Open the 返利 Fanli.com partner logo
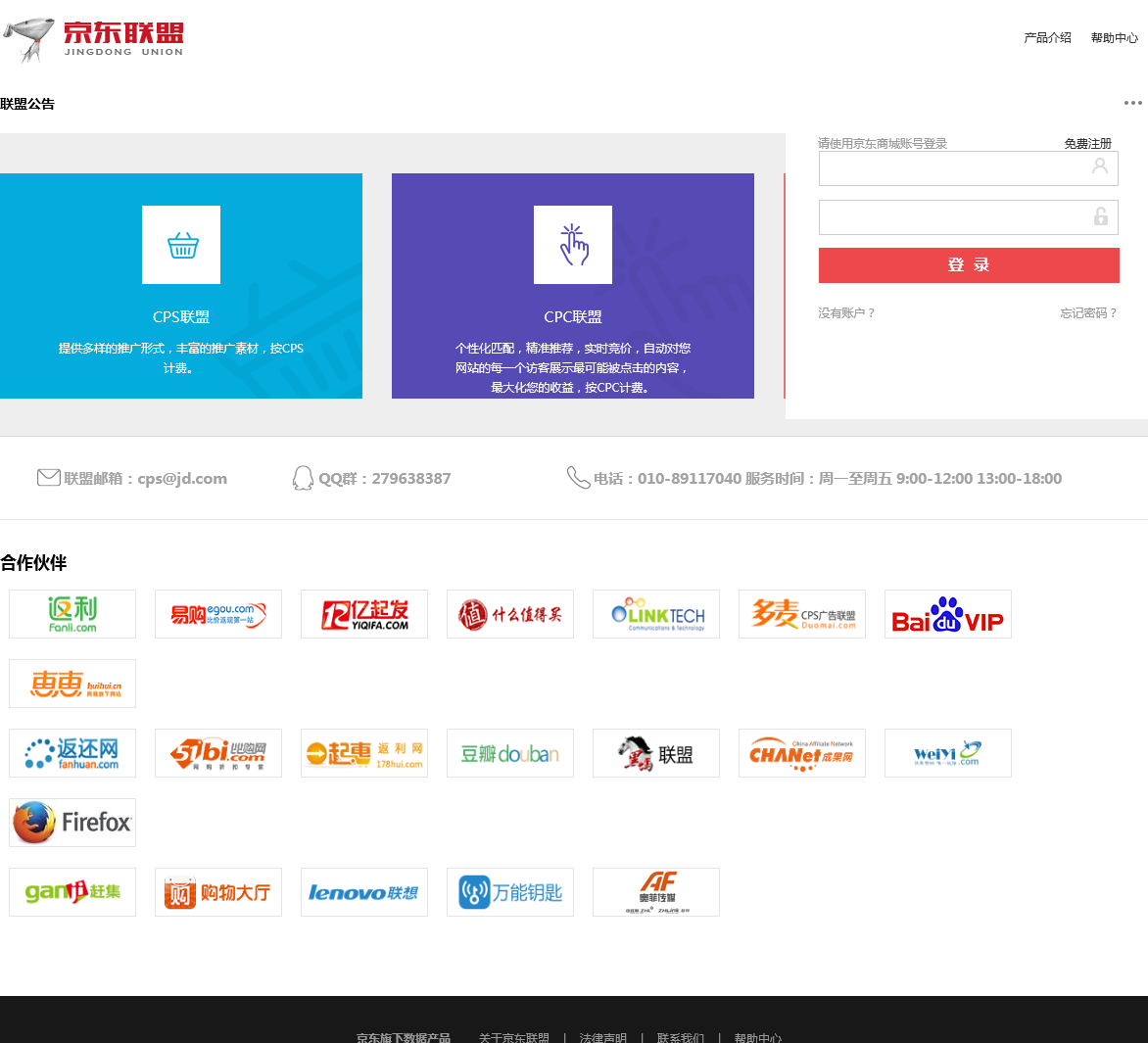The height and width of the screenshot is (1043, 1148). click(x=72, y=614)
